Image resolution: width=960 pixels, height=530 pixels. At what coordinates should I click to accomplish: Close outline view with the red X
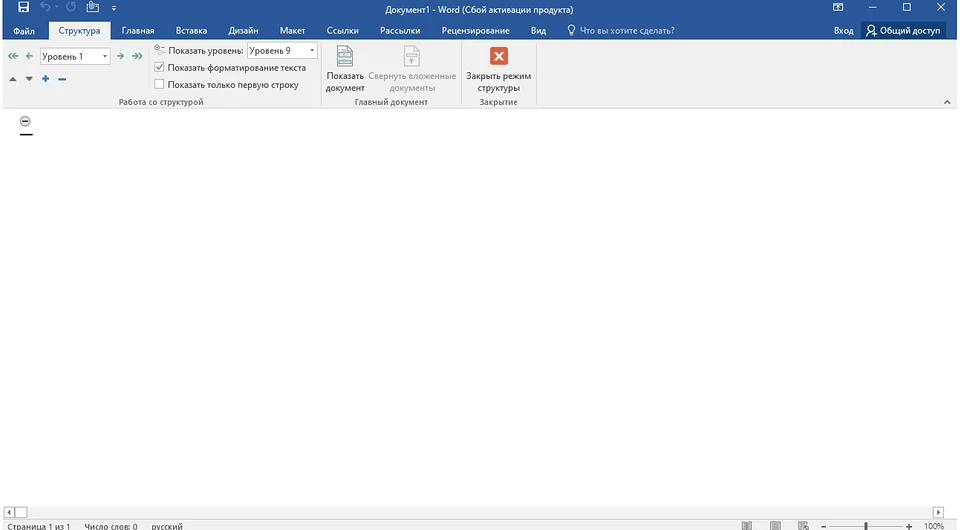[x=498, y=57]
